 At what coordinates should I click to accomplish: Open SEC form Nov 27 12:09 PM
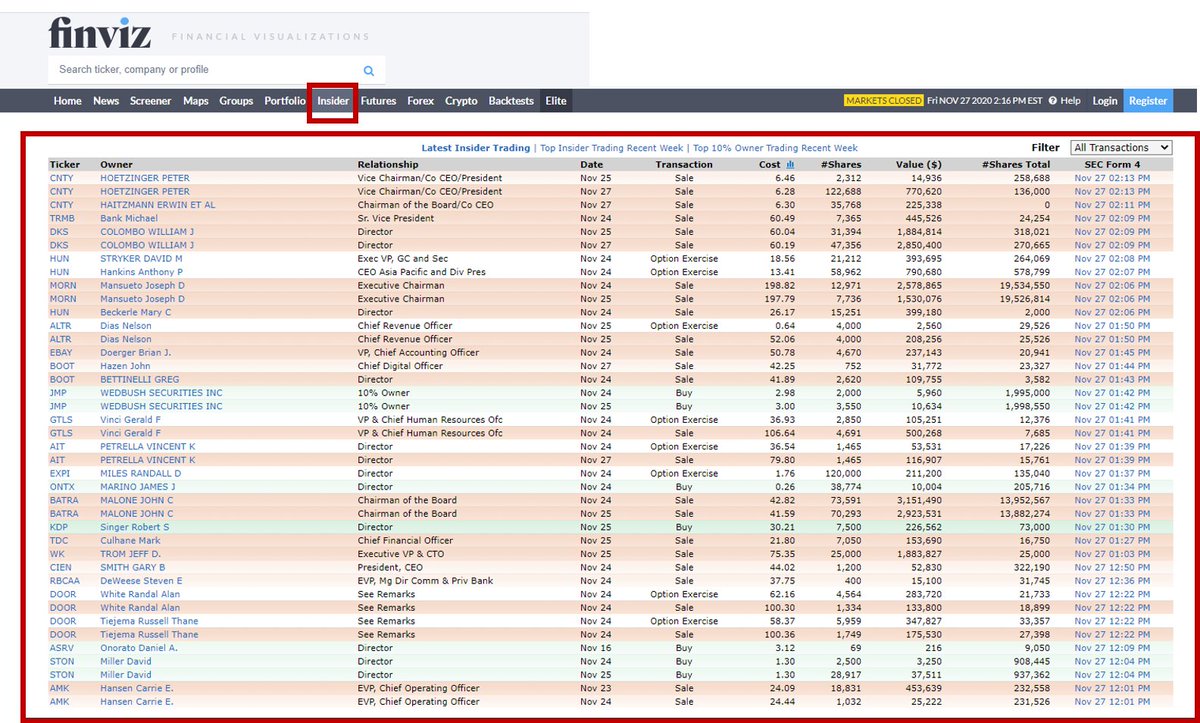pos(1112,648)
